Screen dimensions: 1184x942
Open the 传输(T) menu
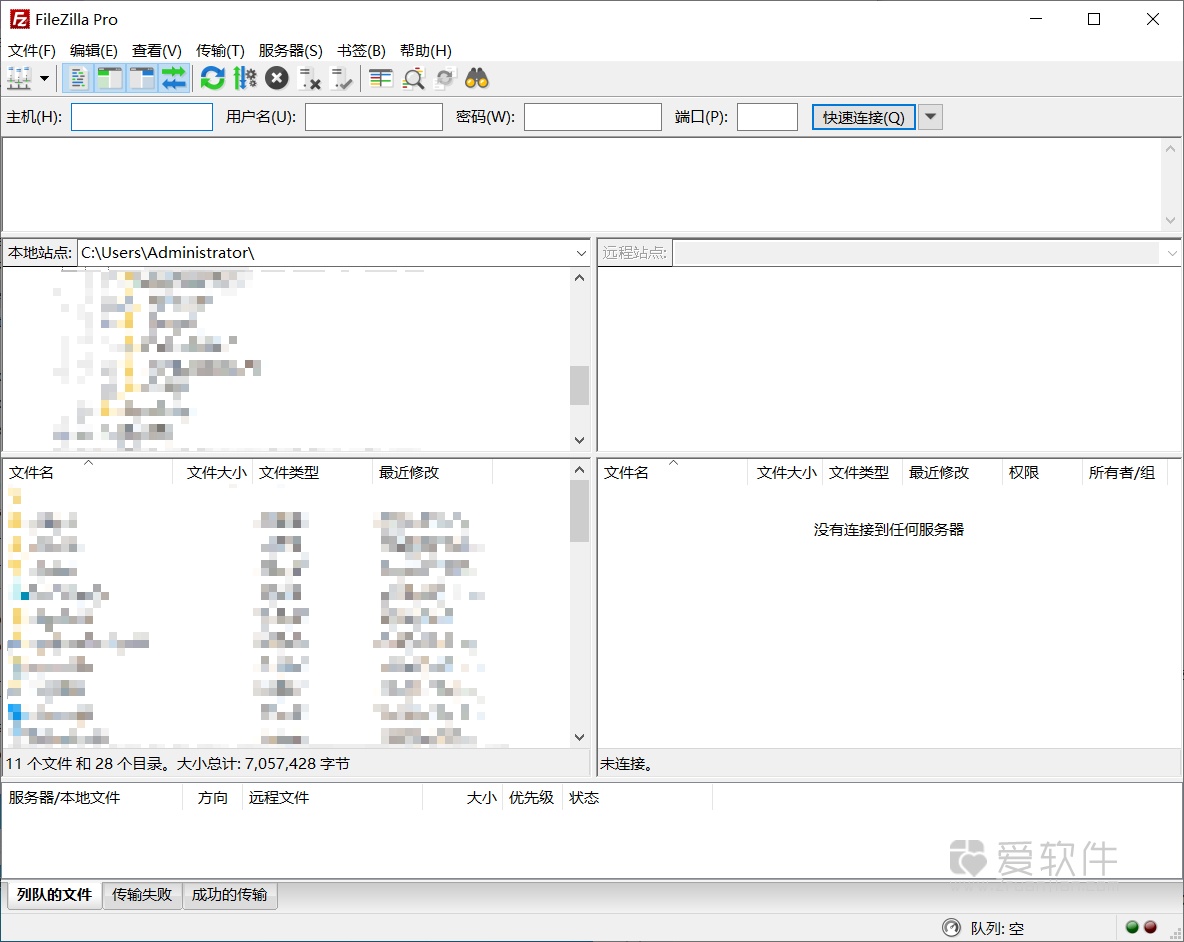pos(220,51)
